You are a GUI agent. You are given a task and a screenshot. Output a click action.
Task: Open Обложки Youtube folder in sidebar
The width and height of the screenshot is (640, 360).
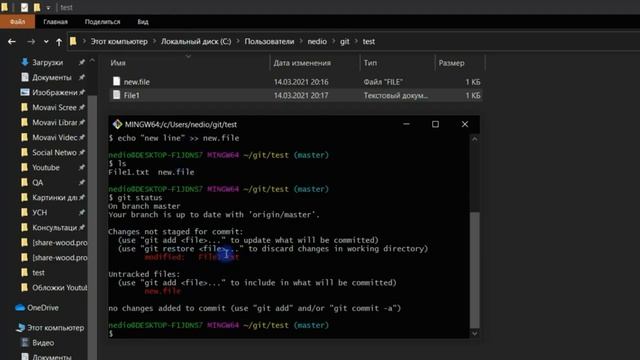coord(59,288)
